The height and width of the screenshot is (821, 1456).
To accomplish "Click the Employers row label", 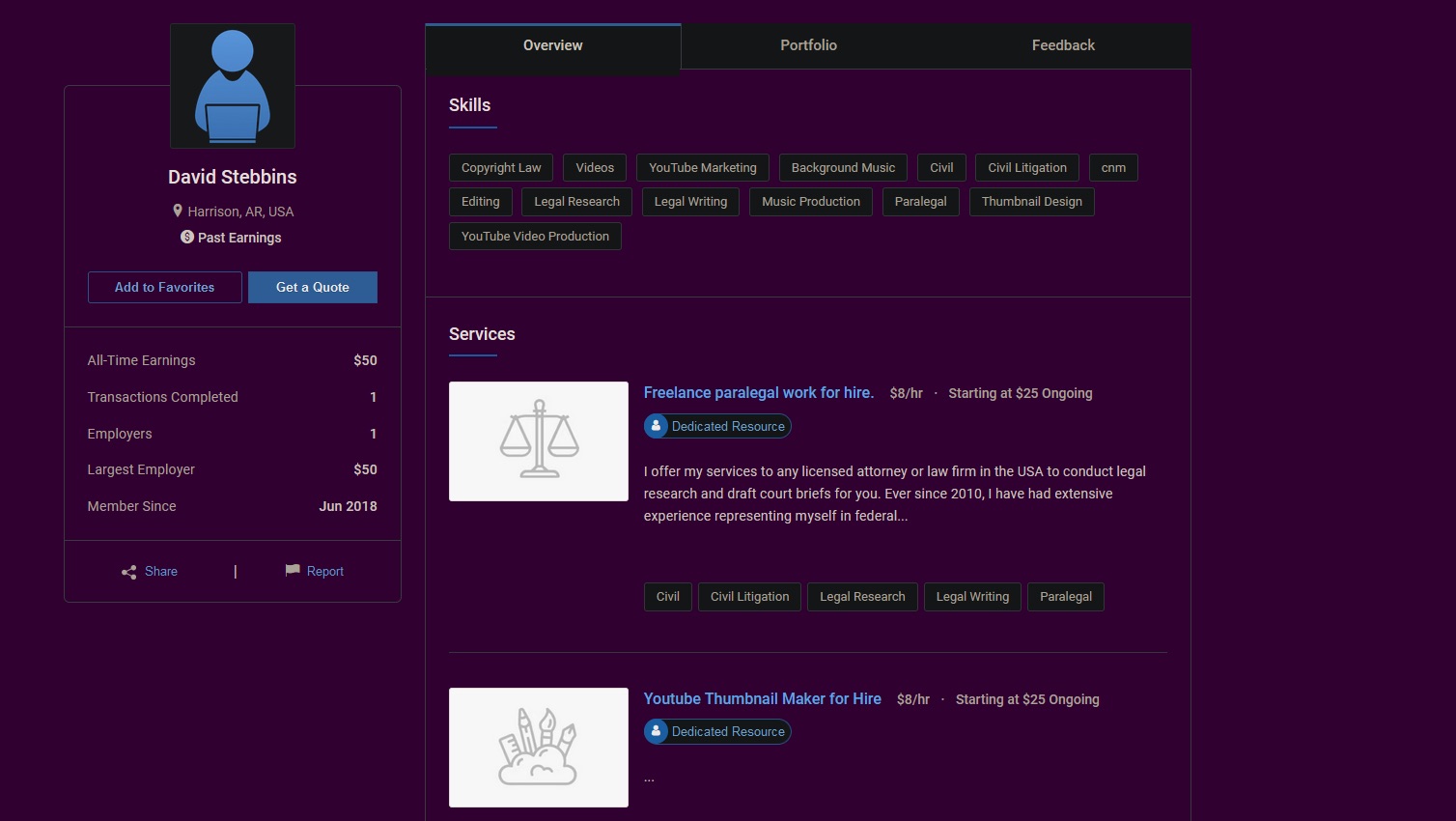I will click(120, 434).
